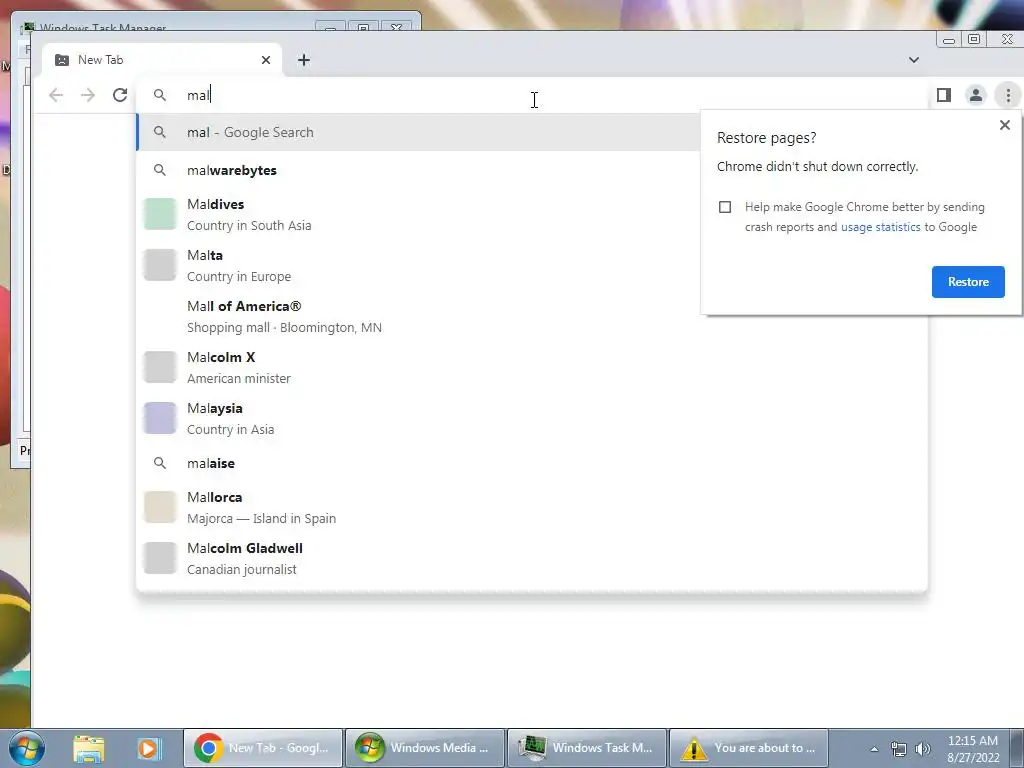The height and width of the screenshot is (768, 1024).
Task: Open the taskbar clock showing 12:15 AM
Action: tap(973, 749)
